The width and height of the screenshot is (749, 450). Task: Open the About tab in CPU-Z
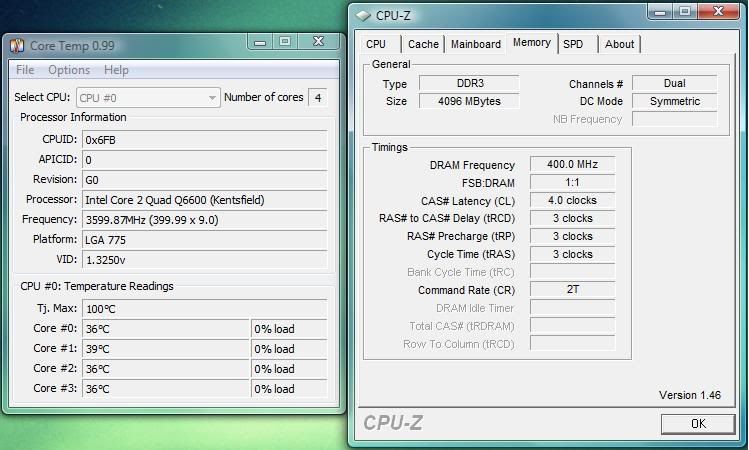point(619,44)
